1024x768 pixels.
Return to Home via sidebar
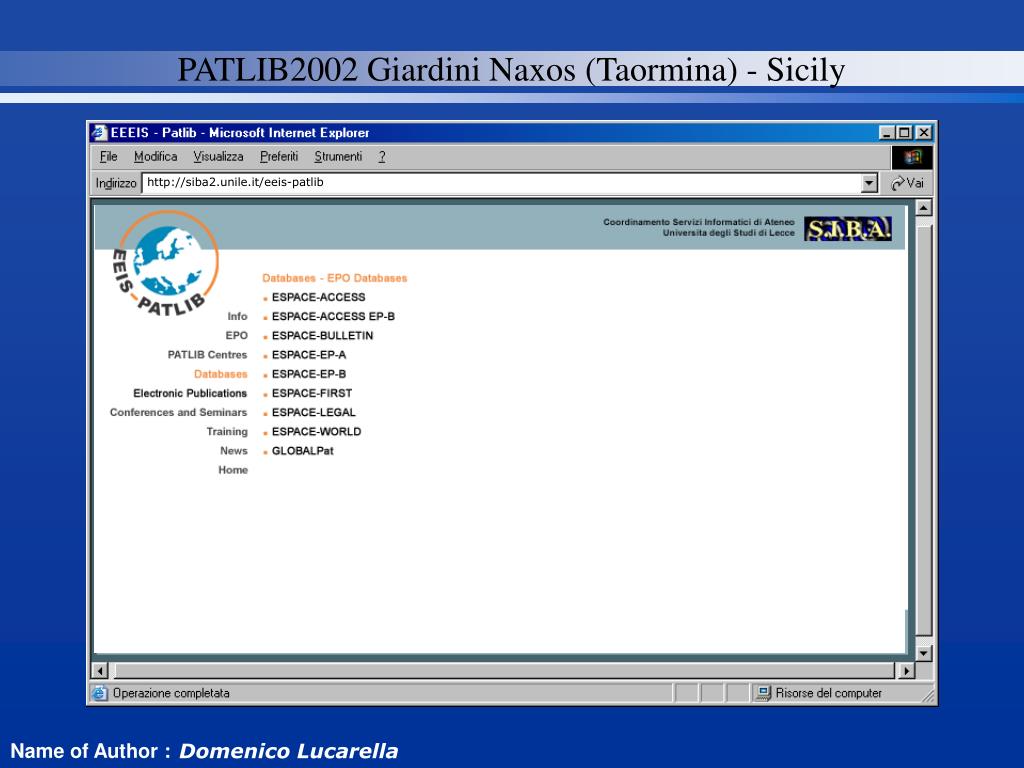[233, 470]
